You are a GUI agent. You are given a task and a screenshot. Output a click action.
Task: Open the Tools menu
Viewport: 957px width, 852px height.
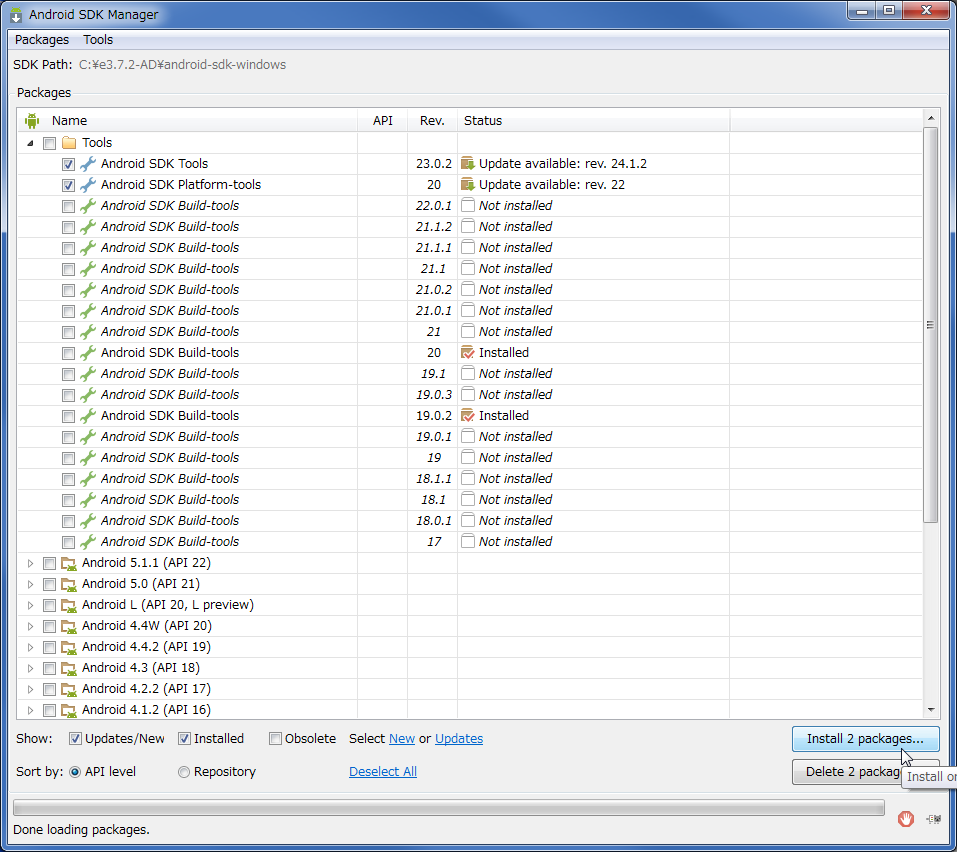(x=98, y=40)
